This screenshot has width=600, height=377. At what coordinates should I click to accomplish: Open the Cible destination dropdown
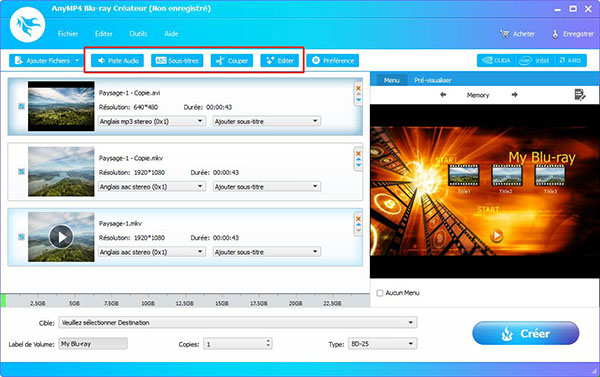(238, 323)
